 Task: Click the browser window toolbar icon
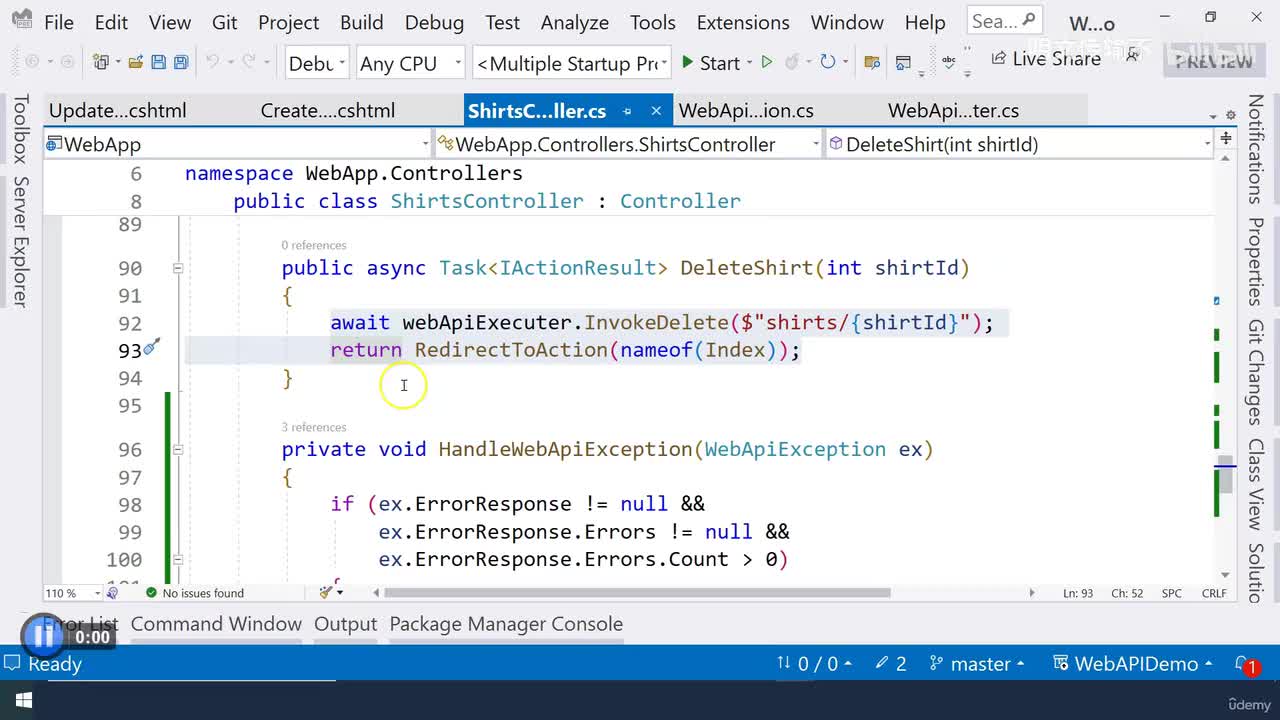pos(903,62)
